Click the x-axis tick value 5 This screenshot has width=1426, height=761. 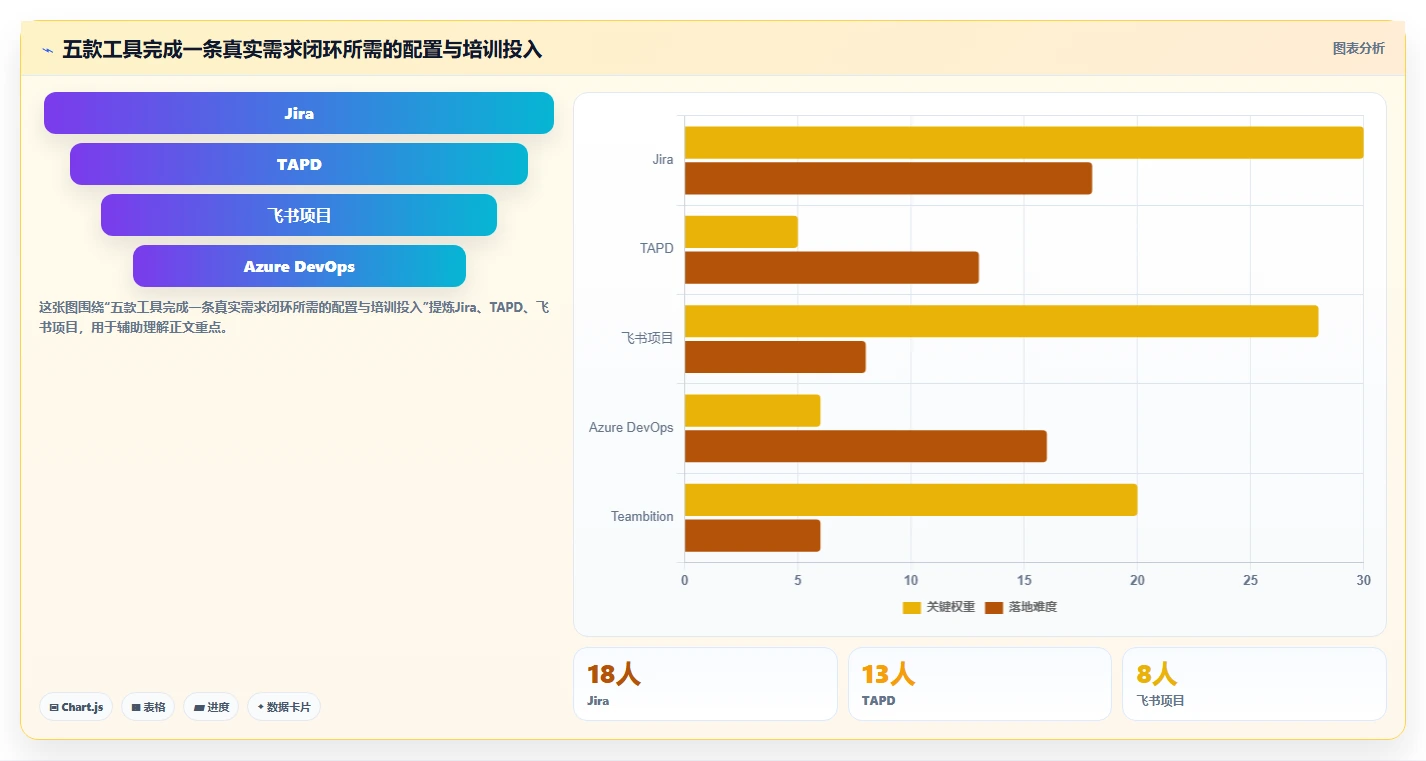798,581
